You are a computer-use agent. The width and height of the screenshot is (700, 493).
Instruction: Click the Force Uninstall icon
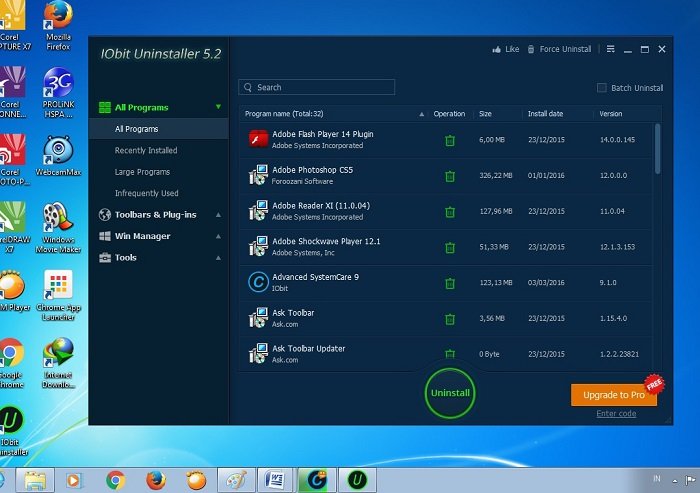531,49
